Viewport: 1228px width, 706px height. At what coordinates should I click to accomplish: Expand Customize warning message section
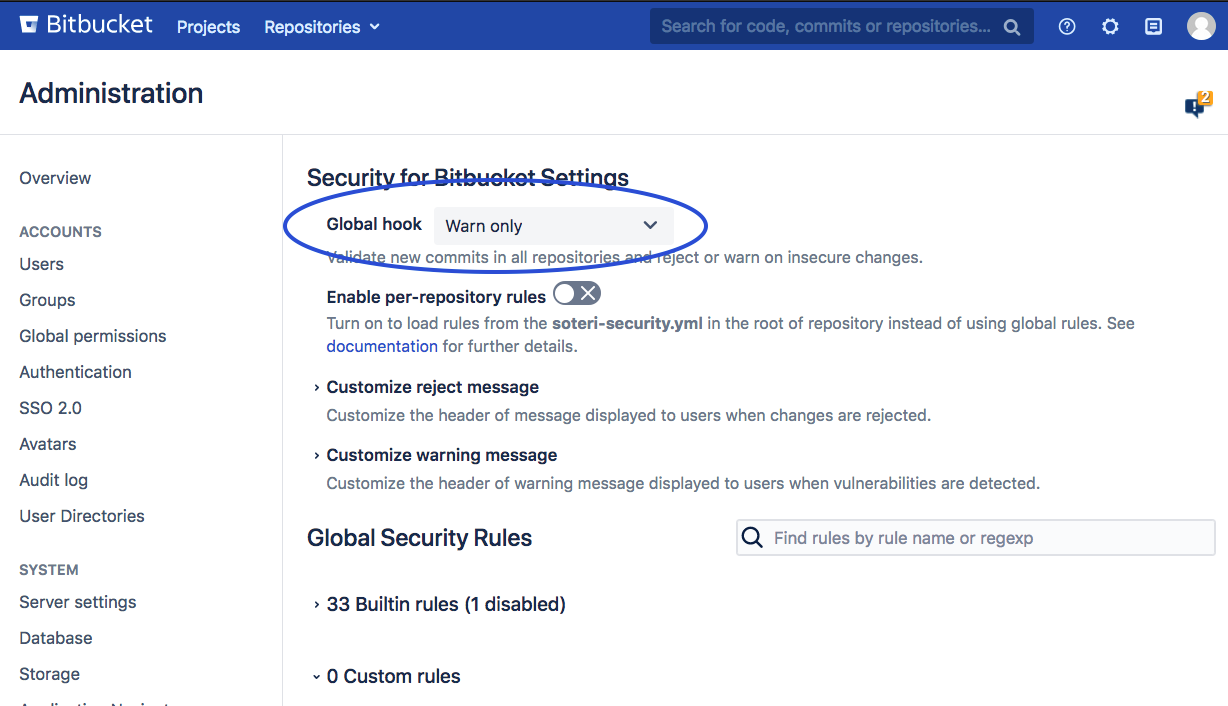[441, 455]
